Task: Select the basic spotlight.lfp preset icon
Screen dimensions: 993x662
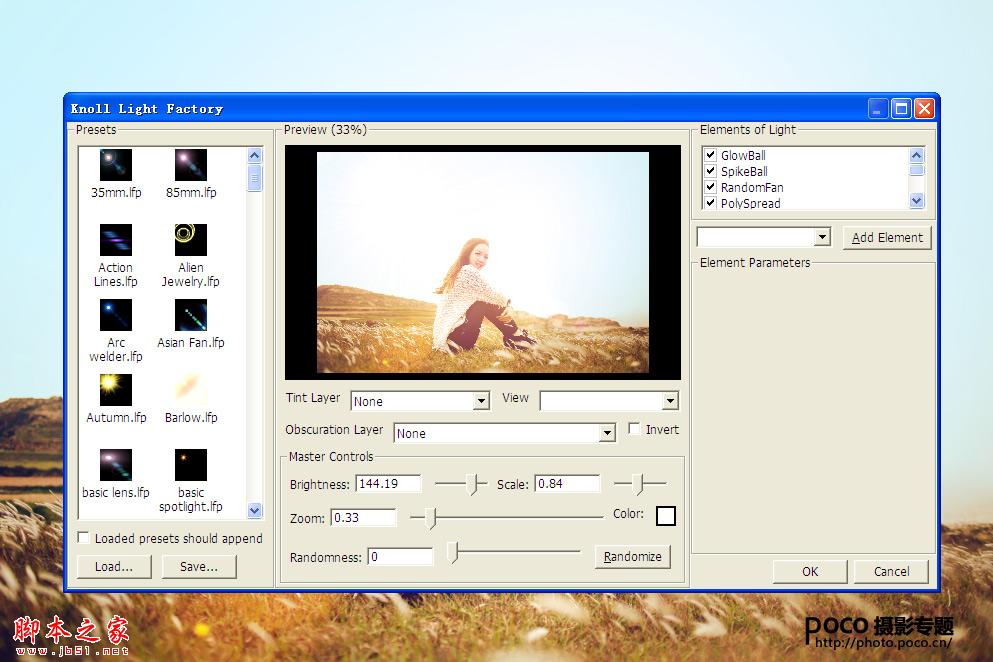Action: tap(191, 465)
